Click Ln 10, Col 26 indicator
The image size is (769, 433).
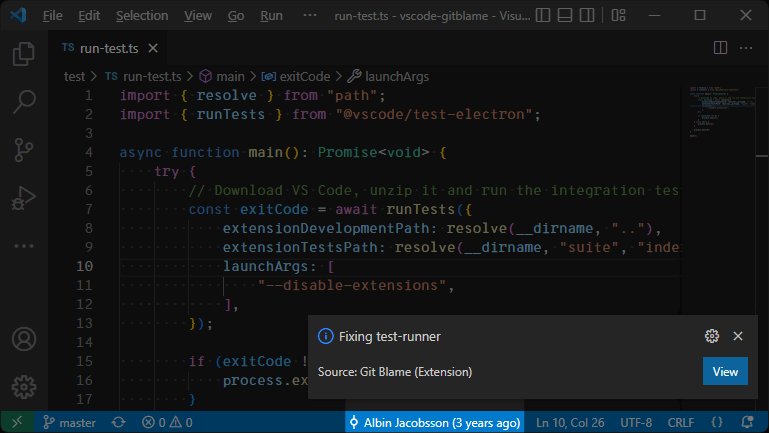click(570, 422)
